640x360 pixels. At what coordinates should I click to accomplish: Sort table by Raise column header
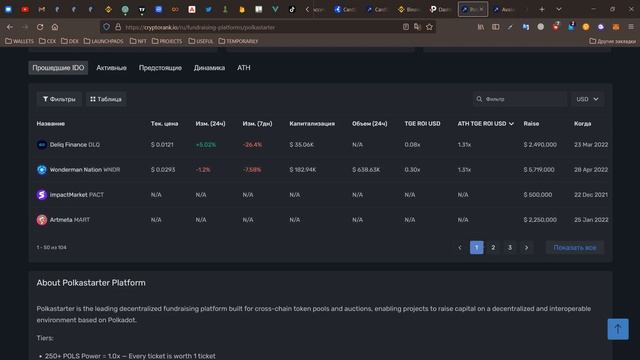click(x=531, y=124)
